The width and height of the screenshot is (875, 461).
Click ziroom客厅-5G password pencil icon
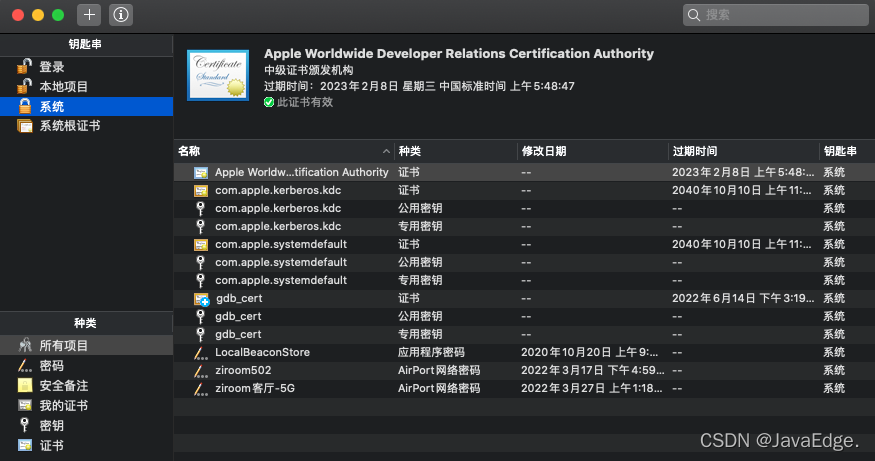click(200, 388)
